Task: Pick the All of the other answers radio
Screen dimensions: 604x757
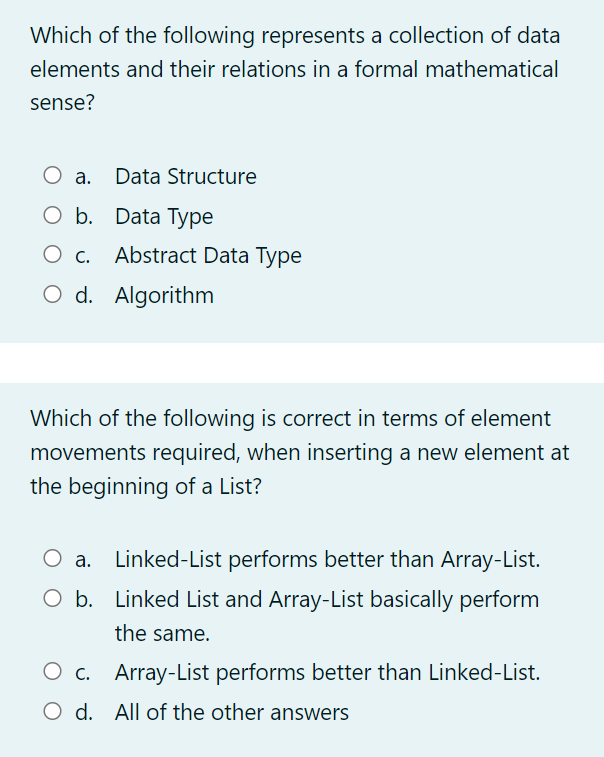Action: [x=52, y=711]
